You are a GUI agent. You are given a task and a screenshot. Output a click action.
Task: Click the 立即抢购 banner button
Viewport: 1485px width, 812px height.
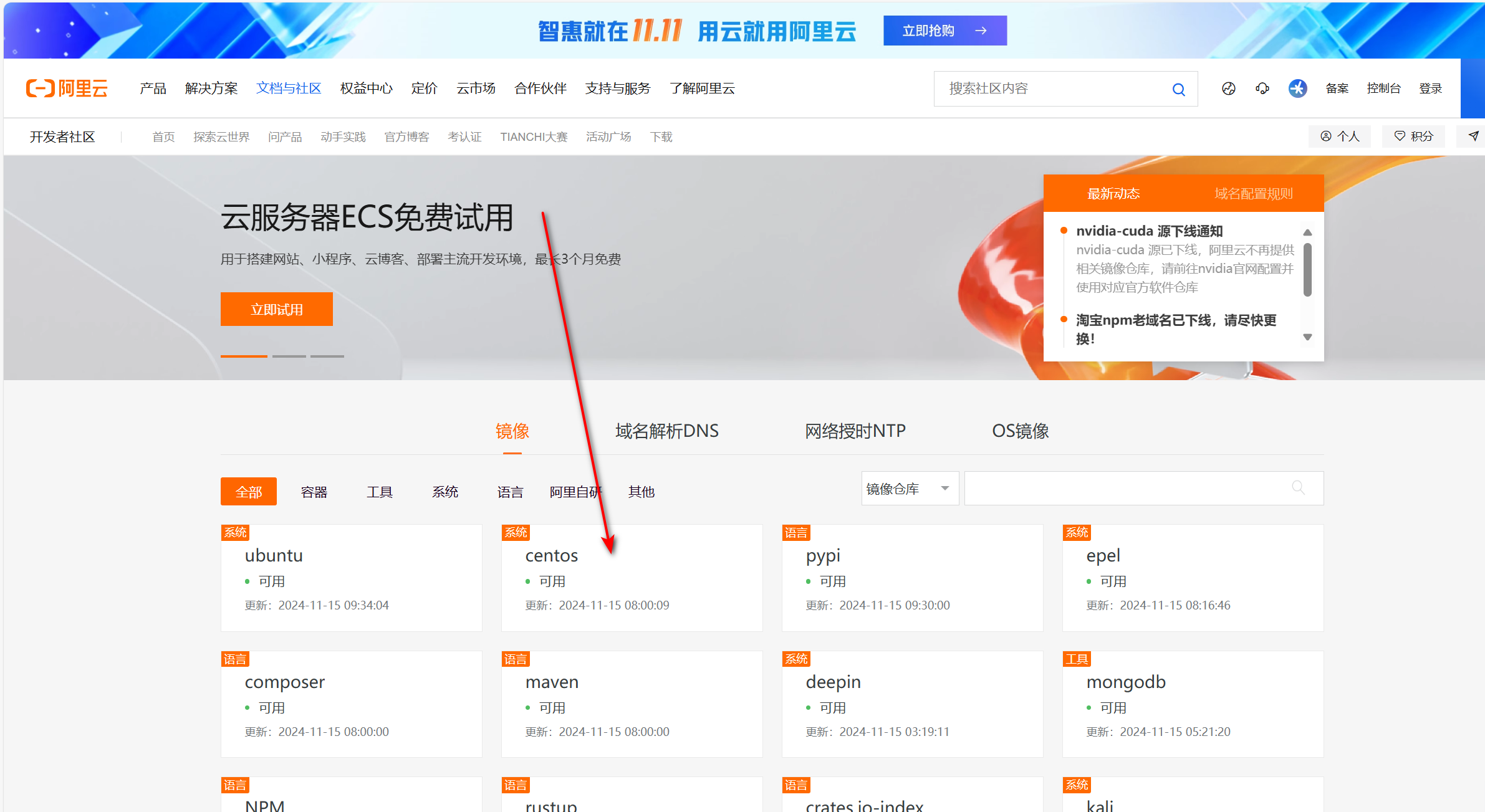(944, 31)
